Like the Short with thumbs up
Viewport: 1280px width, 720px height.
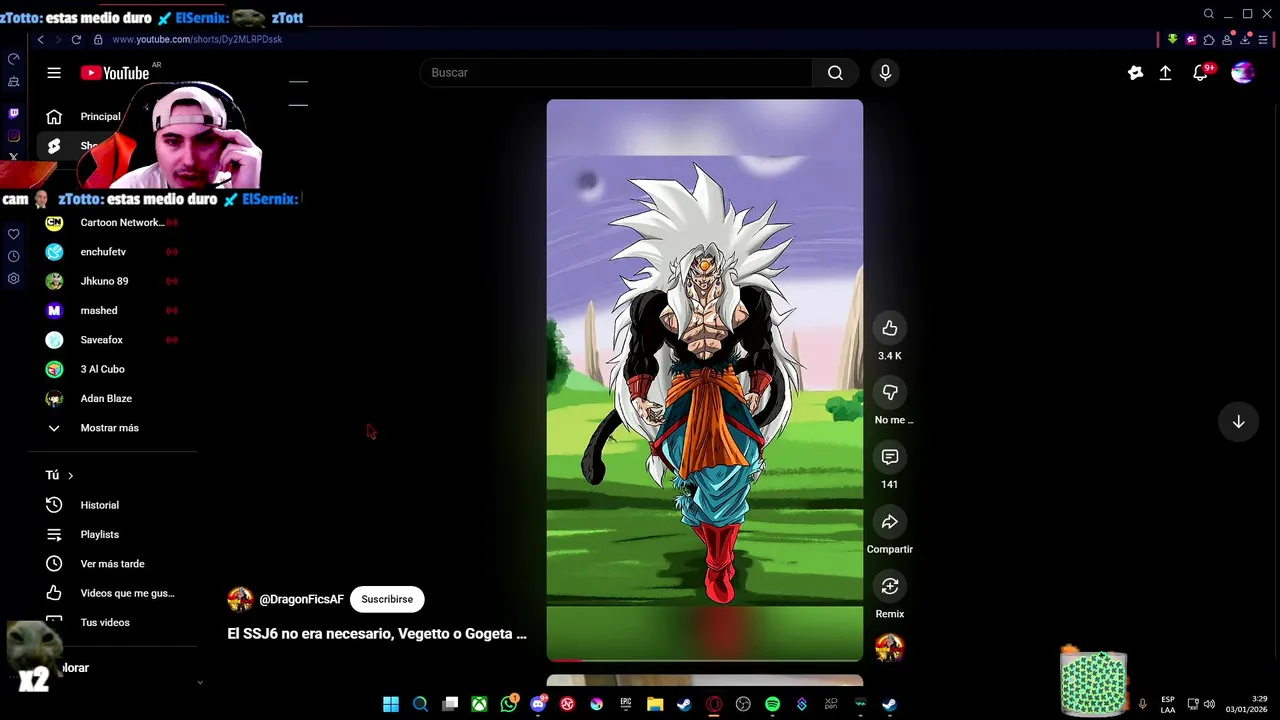890,328
